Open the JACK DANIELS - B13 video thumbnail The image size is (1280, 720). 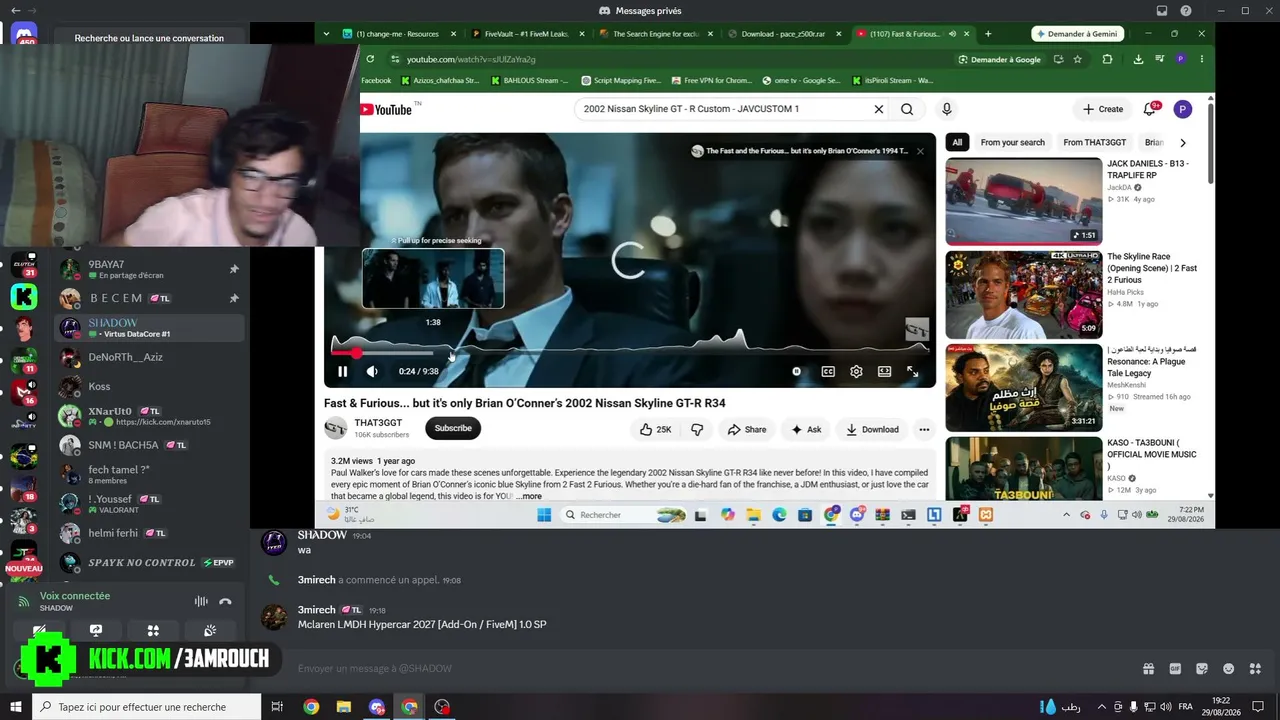1024,201
